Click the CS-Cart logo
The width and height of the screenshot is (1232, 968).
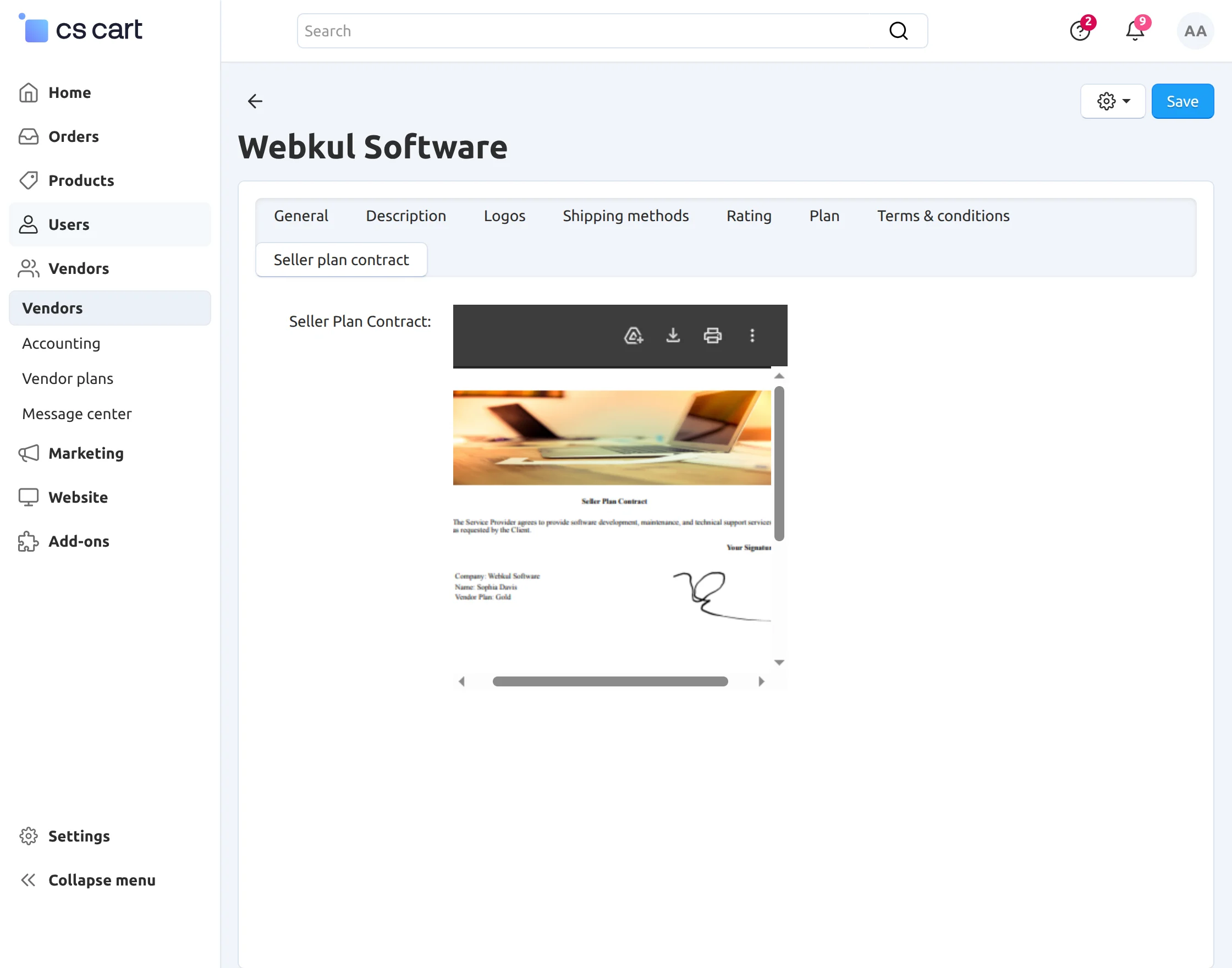point(80,29)
